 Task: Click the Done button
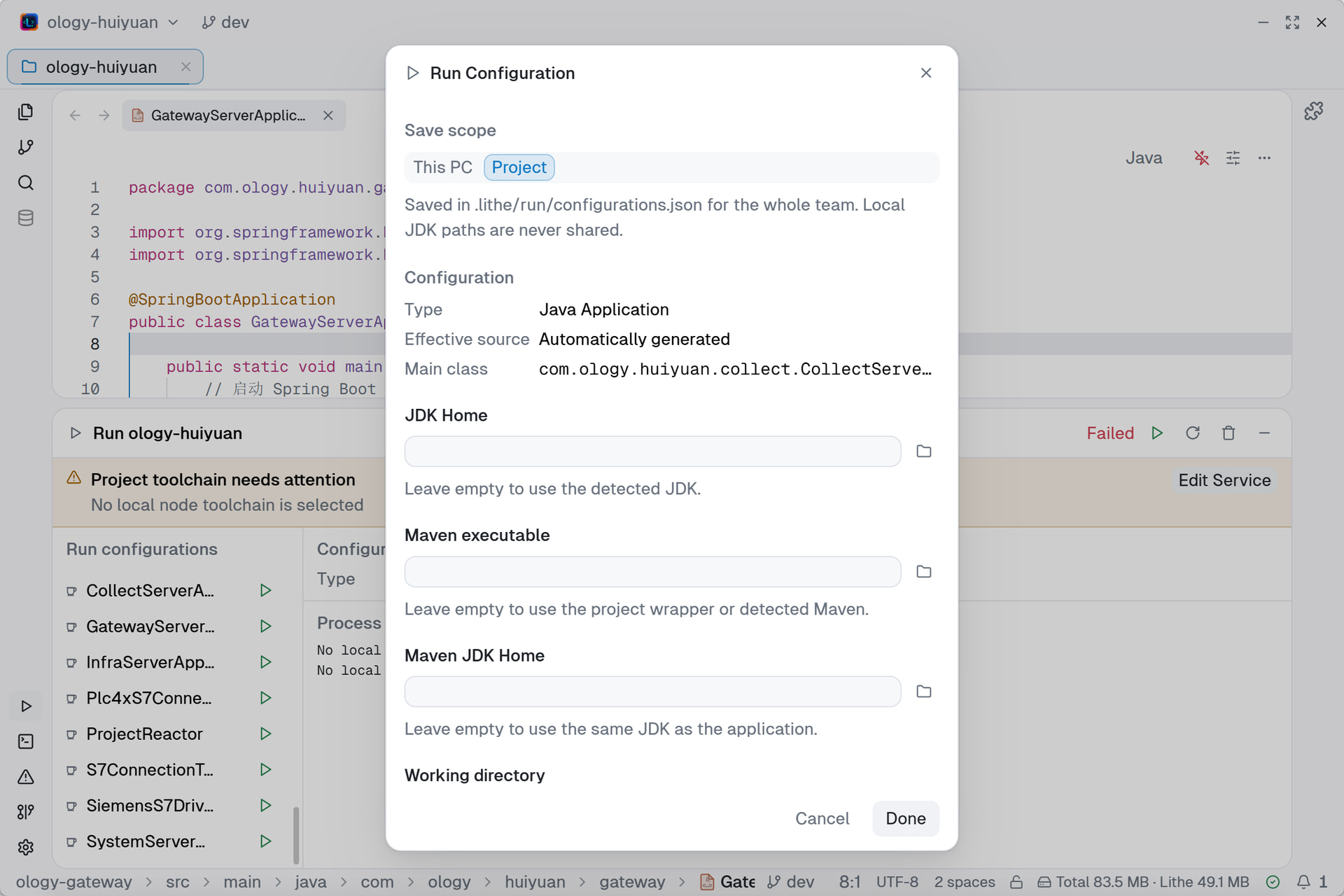point(905,818)
